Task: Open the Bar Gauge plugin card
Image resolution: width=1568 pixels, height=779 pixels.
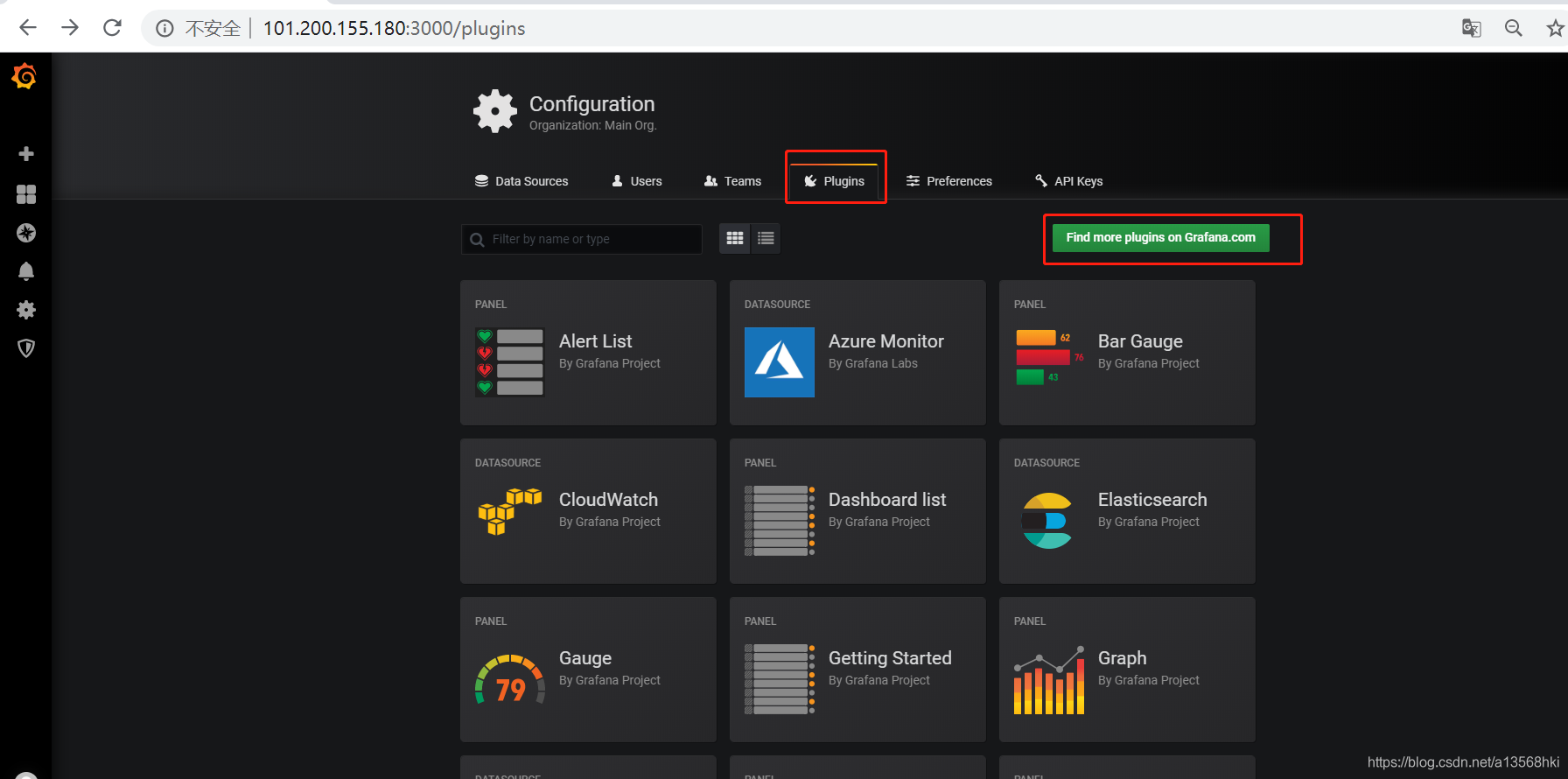Action: point(1127,353)
